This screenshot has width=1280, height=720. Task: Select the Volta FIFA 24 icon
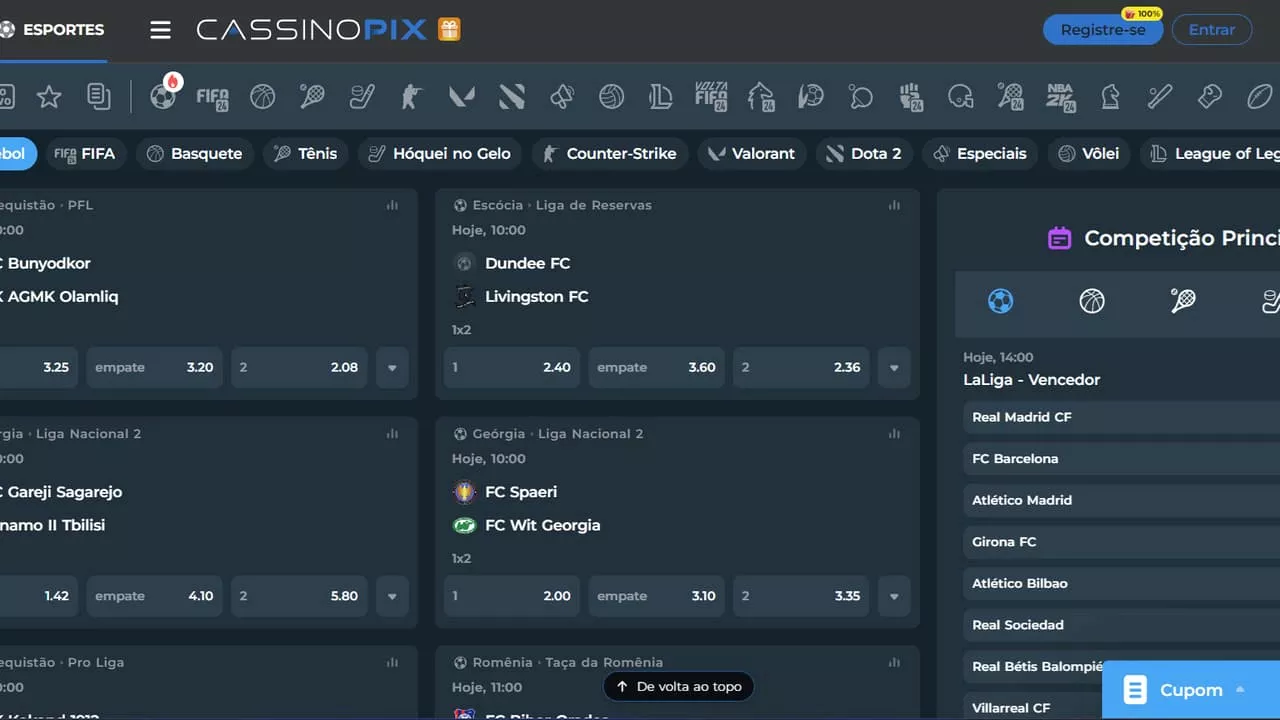pos(711,96)
